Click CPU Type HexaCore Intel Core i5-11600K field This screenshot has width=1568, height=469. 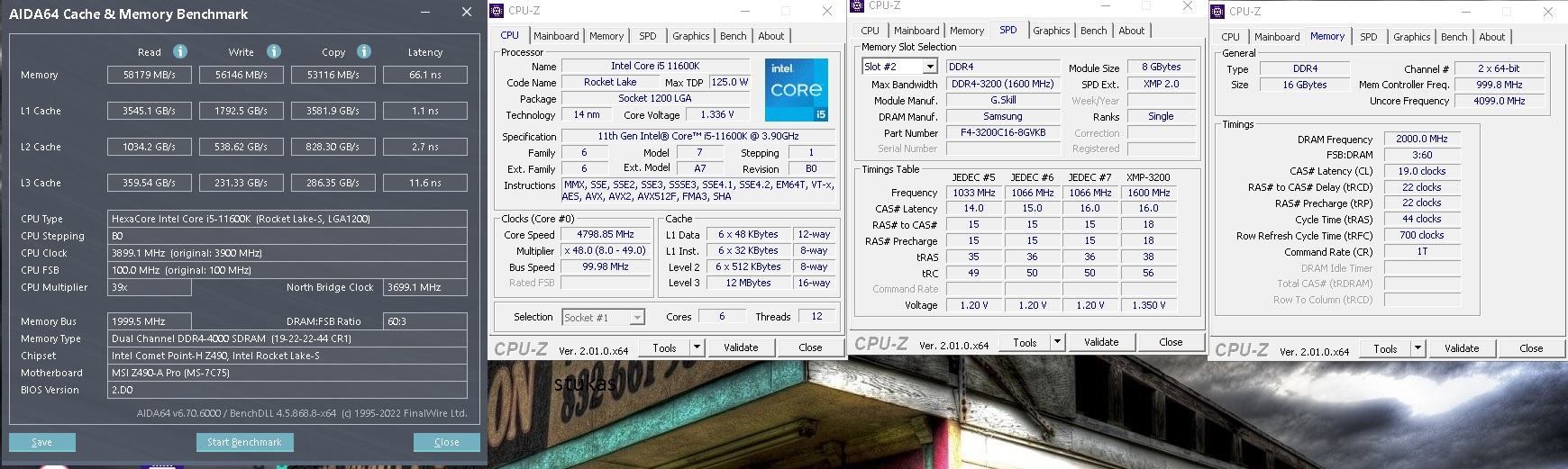pos(287,219)
